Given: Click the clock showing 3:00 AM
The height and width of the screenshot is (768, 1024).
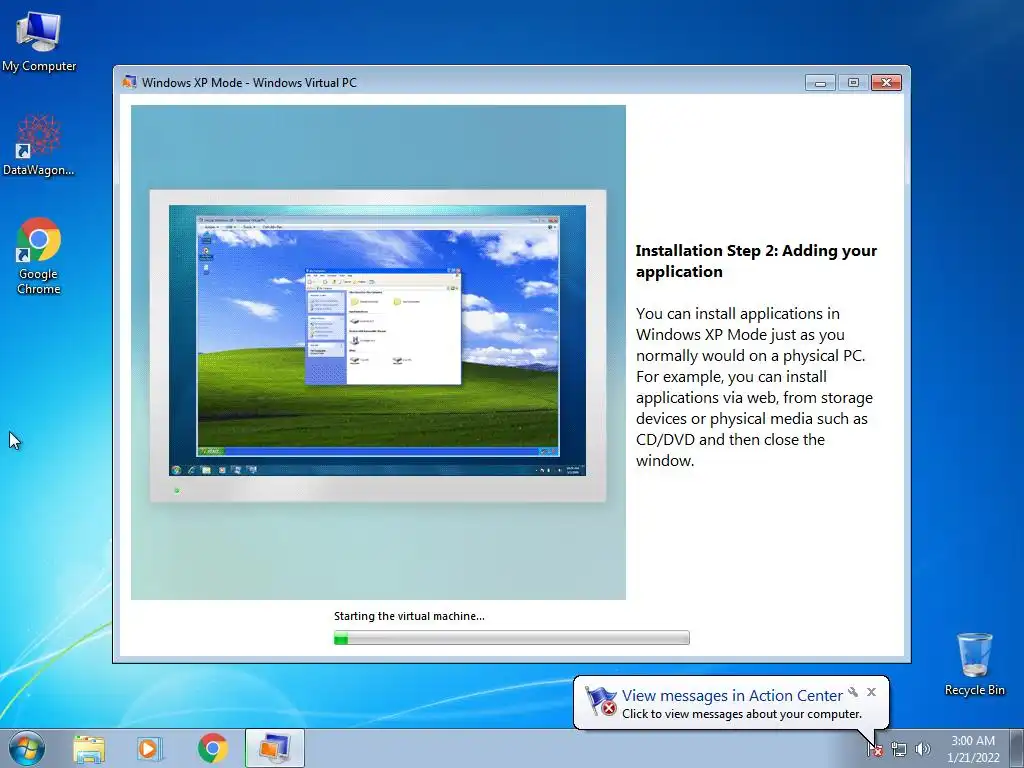Looking at the screenshot, I should point(973,749).
